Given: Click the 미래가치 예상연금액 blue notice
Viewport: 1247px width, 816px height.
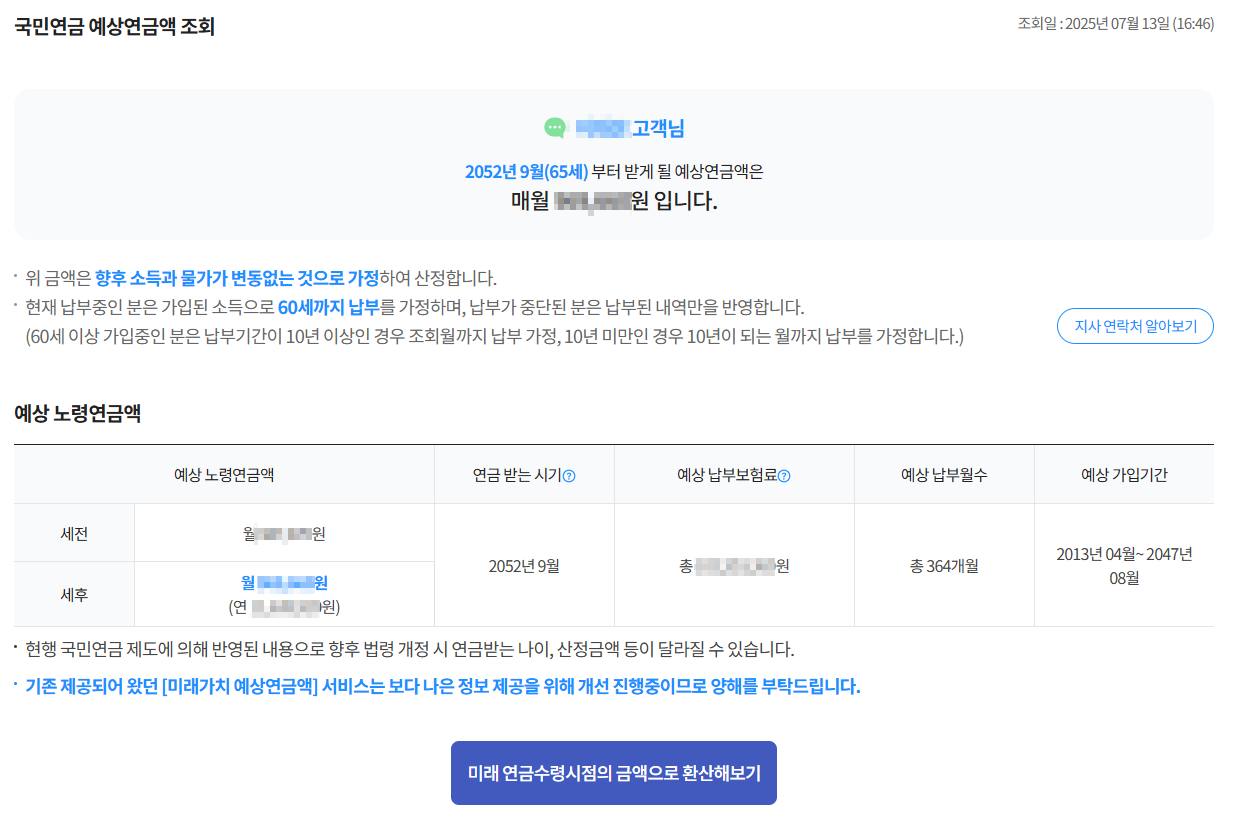Looking at the screenshot, I should (x=443, y=687).
